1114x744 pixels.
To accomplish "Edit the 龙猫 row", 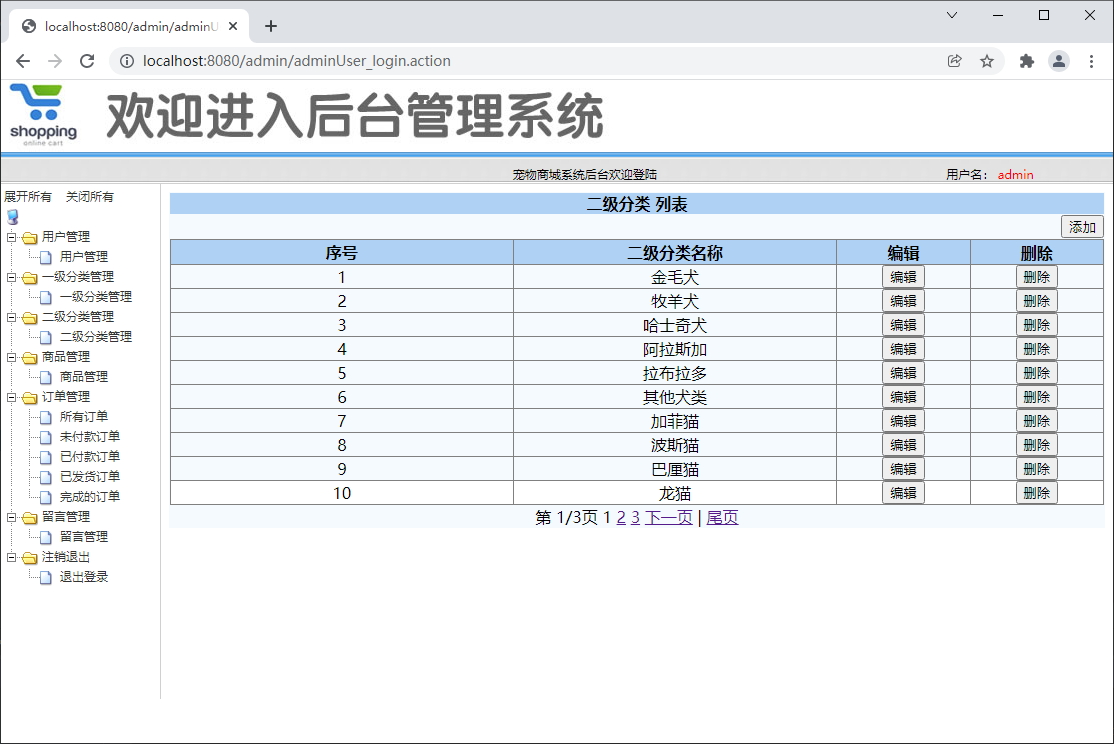I will pos(903,493).
